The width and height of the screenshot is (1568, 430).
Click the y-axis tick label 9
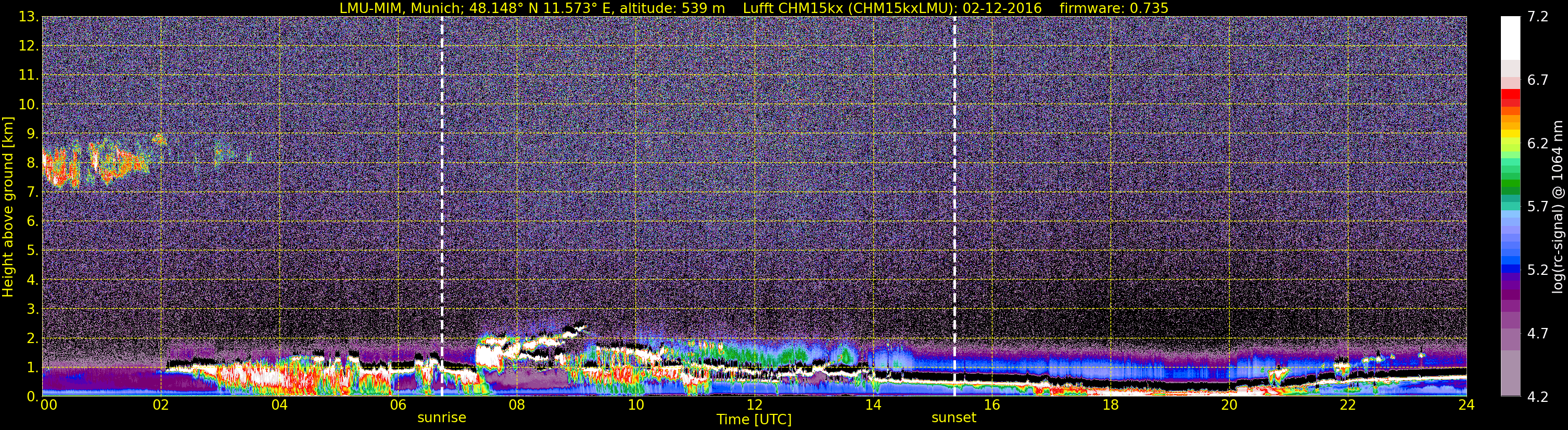click(x=33, y=134)
